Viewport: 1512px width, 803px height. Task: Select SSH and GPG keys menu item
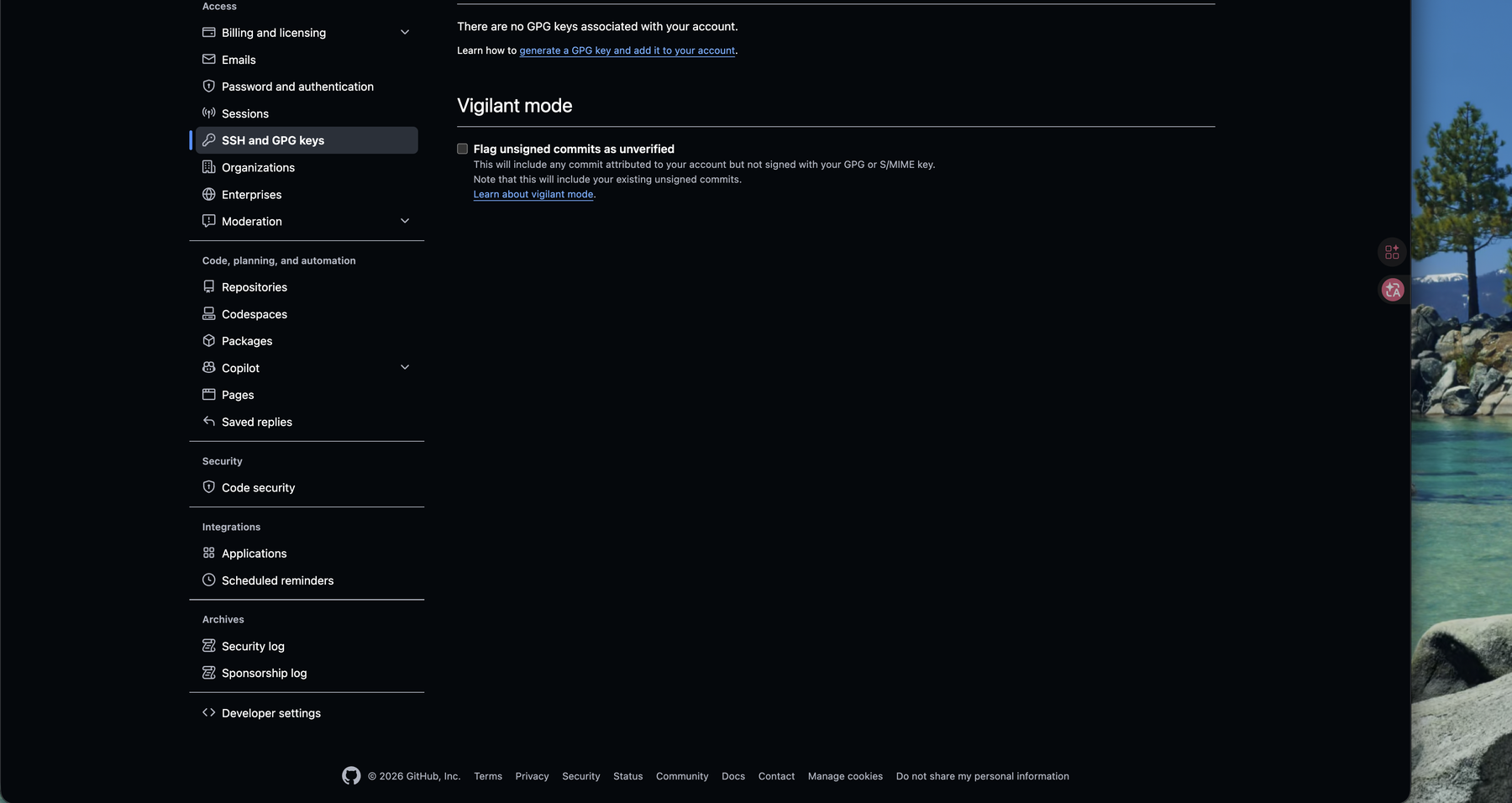307,140
